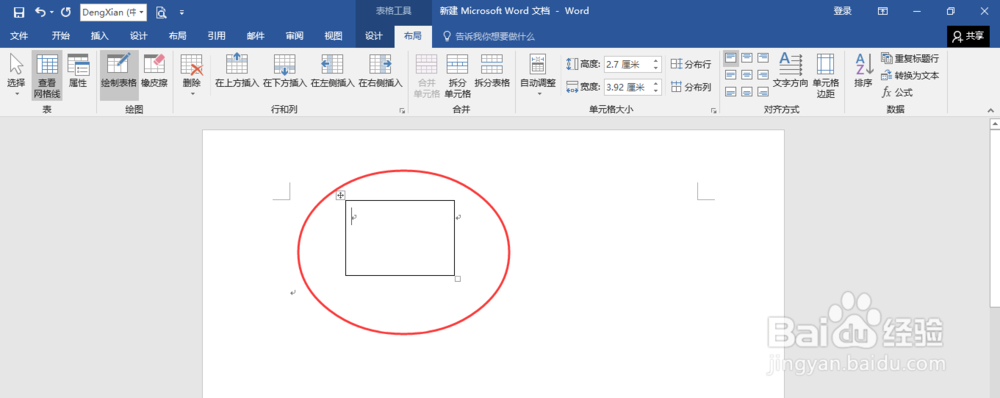The height and width of the screenshot is (398, 1000).
Task: Open ribbon display options icon
Action: (x=883, y=11)
